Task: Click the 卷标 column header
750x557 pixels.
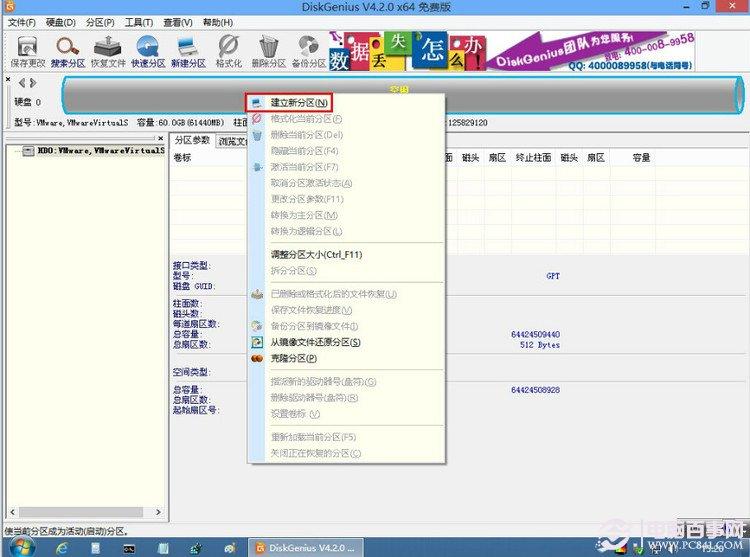Action: pyautogui.click(x=182, y=158)
